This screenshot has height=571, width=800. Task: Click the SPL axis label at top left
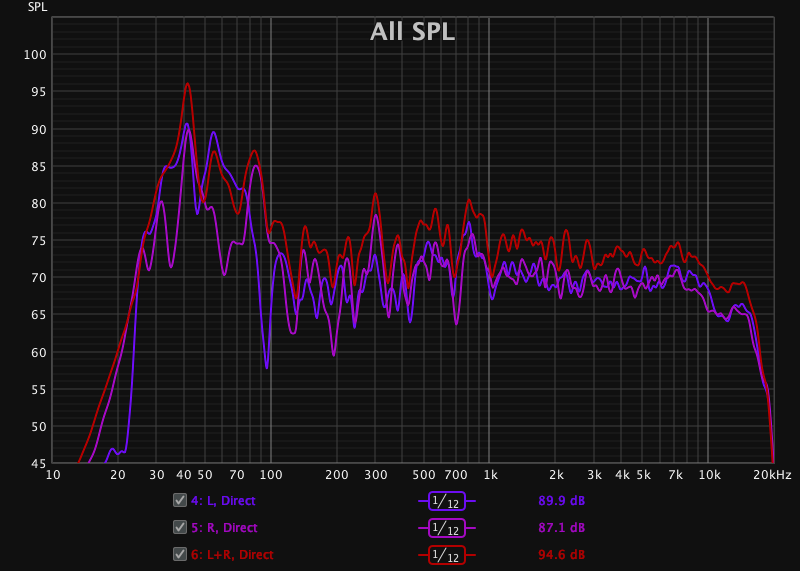pyautogui.click(x=37, y=6)
